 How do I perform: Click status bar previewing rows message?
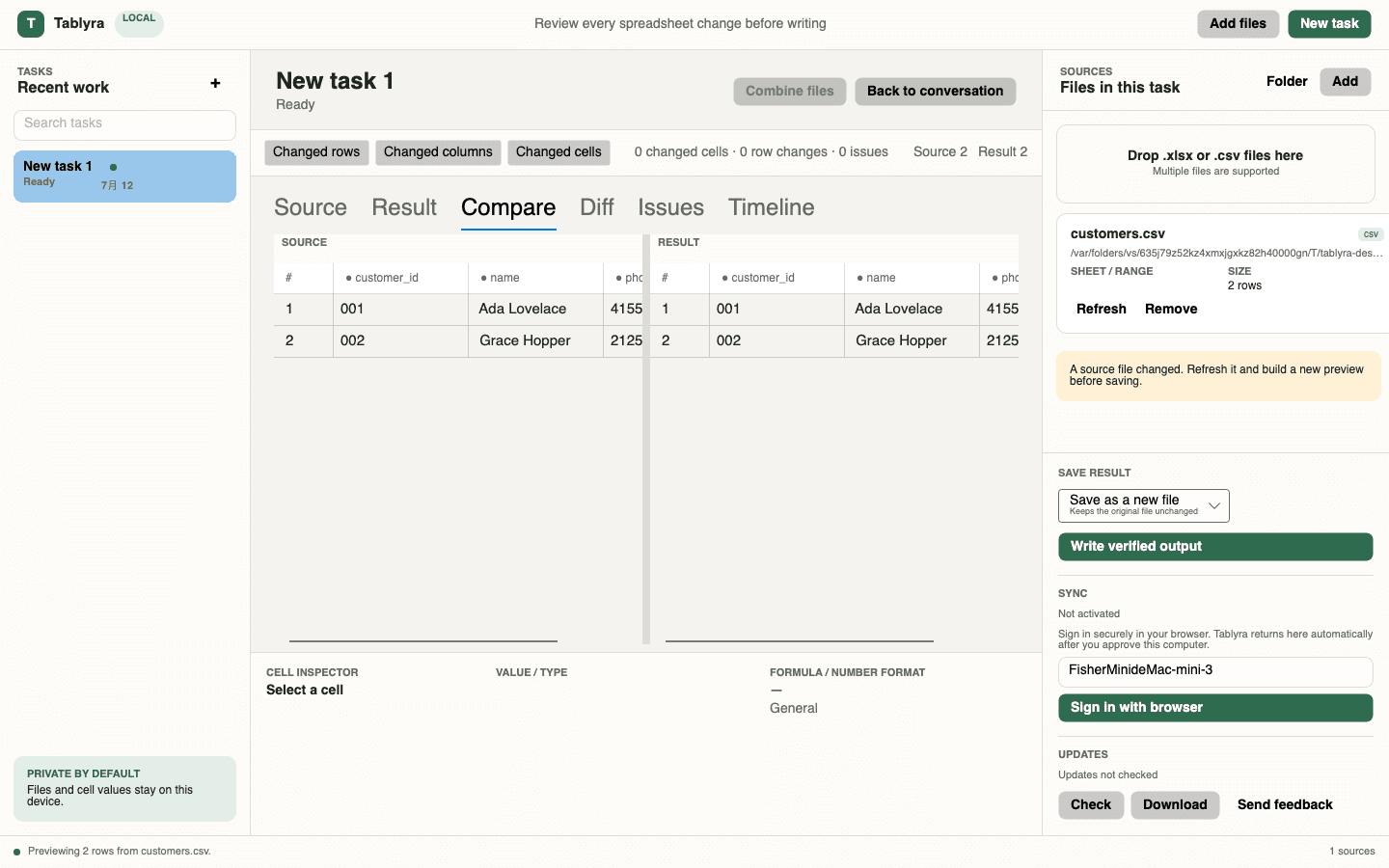[x=119, y=852]
